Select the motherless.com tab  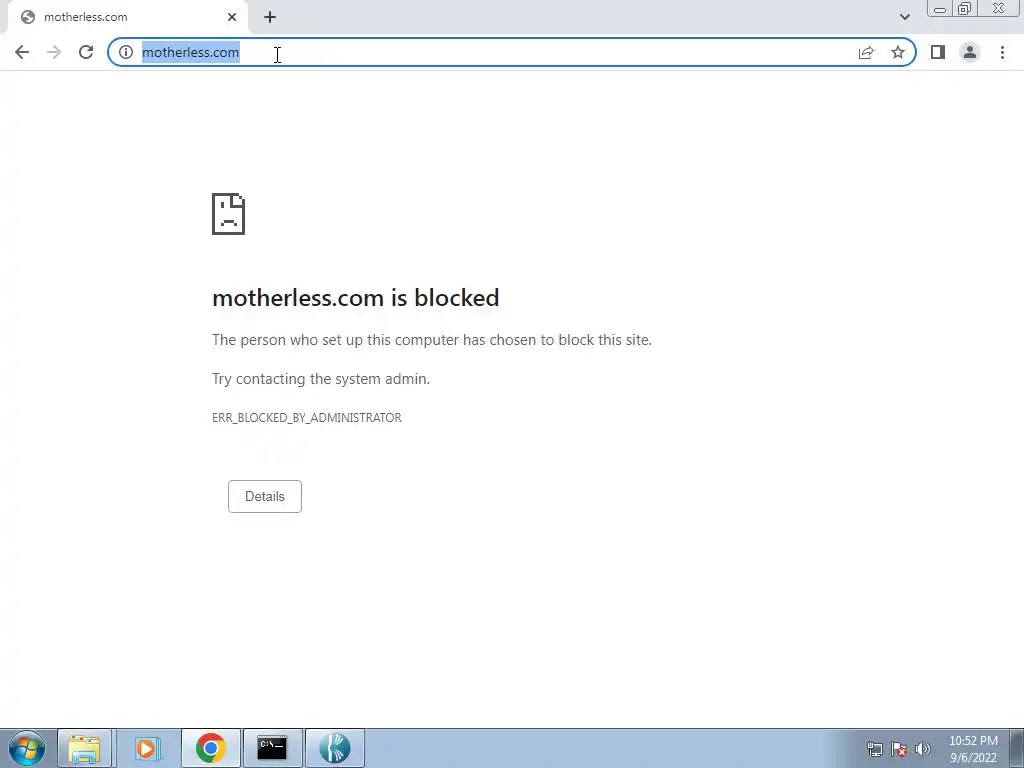point(127,17)
